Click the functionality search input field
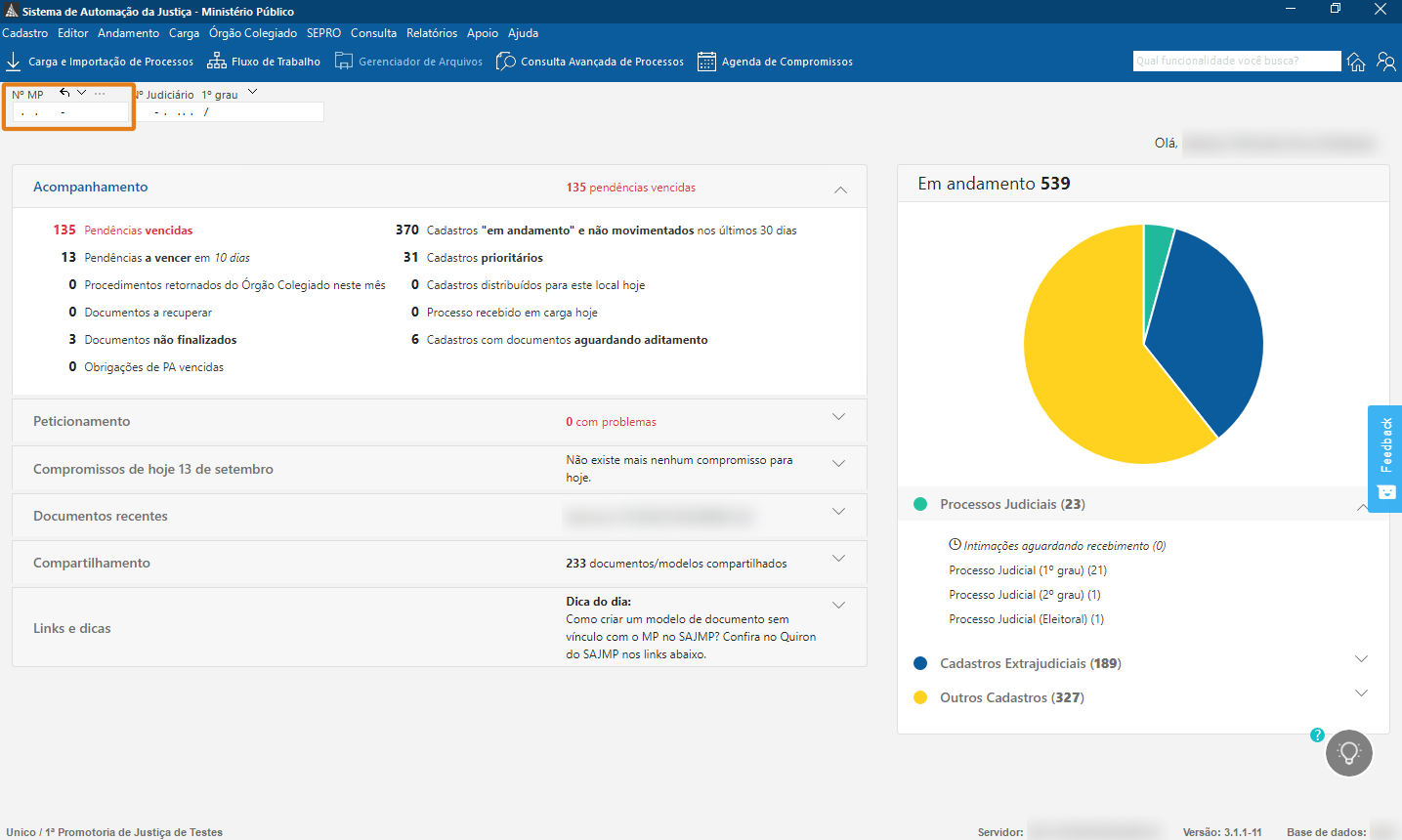The width and height of the screenshot is (1402, 840). point(1236,61)
